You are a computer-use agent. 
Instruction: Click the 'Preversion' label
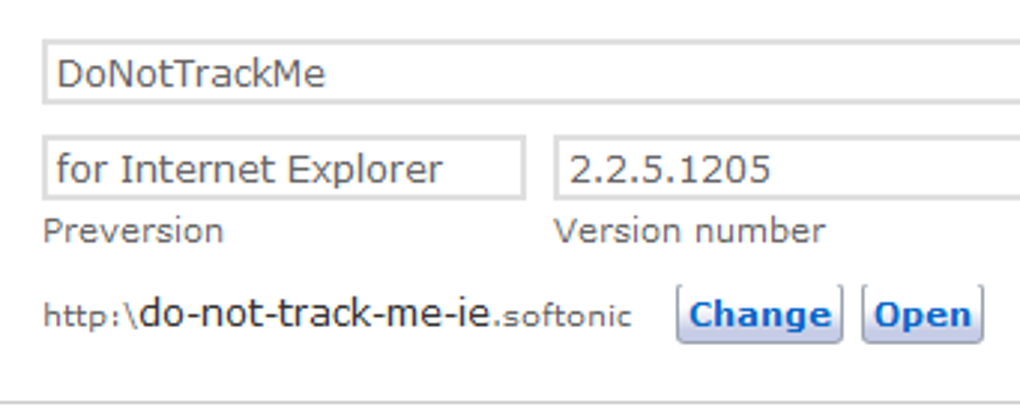133,231
